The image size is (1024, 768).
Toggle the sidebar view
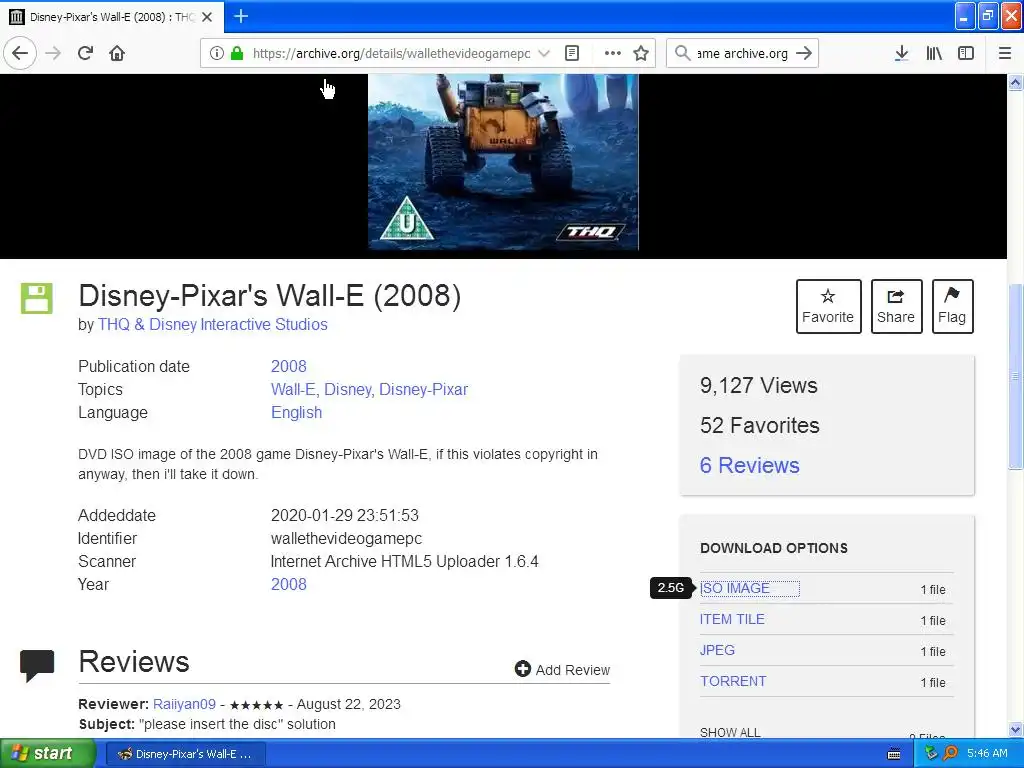(x=966, y=53)
